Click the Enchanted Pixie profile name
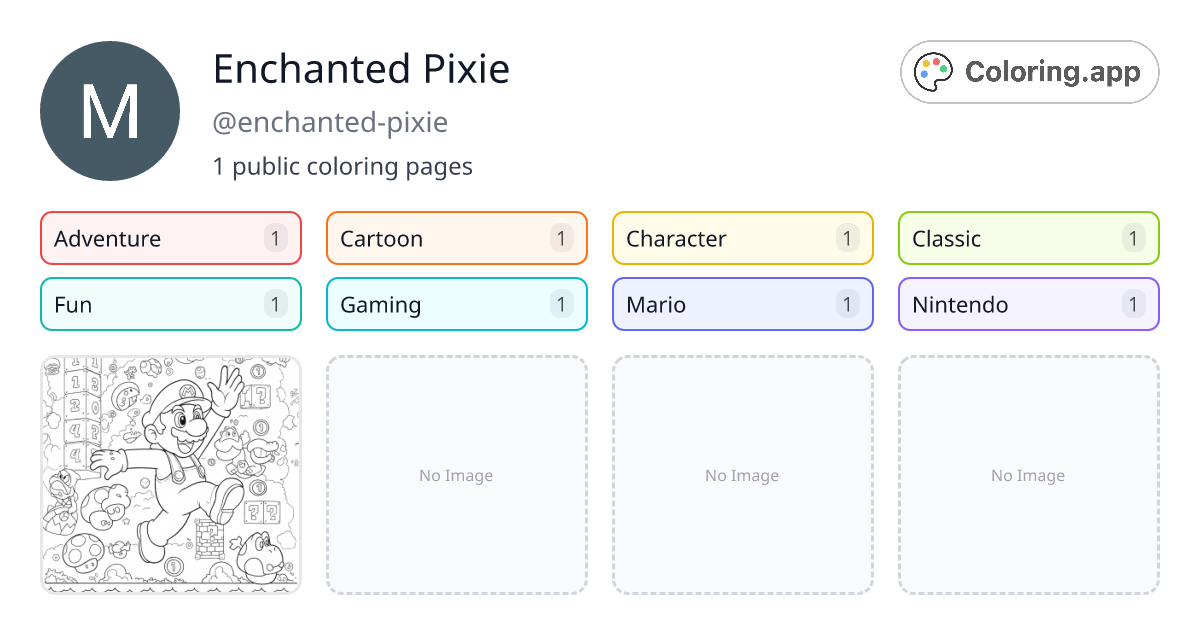The height and width of the screenshot is (630, 1200). click(361, 69)
